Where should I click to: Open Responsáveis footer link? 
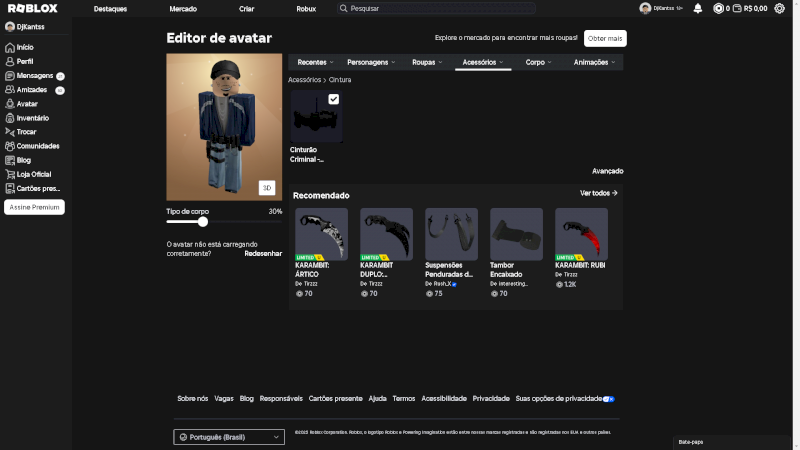tap(281, 399)
